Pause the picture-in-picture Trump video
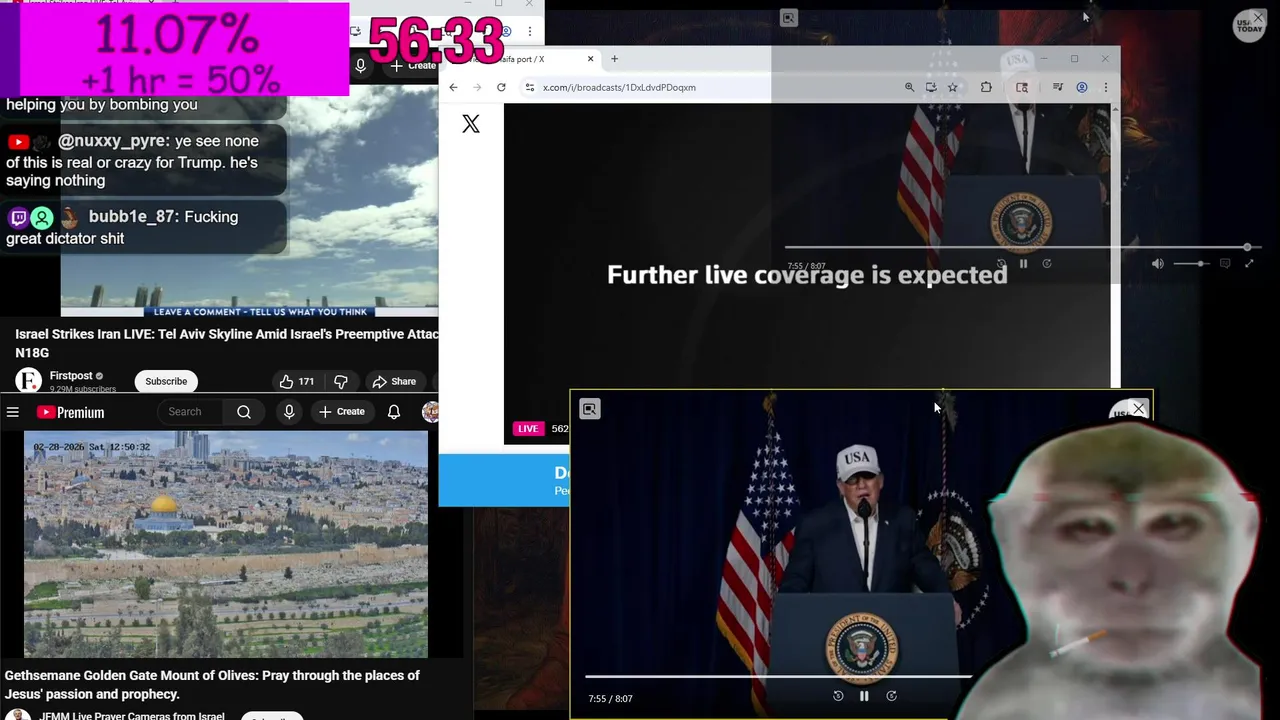1280x720 pixels. [864, 696]
